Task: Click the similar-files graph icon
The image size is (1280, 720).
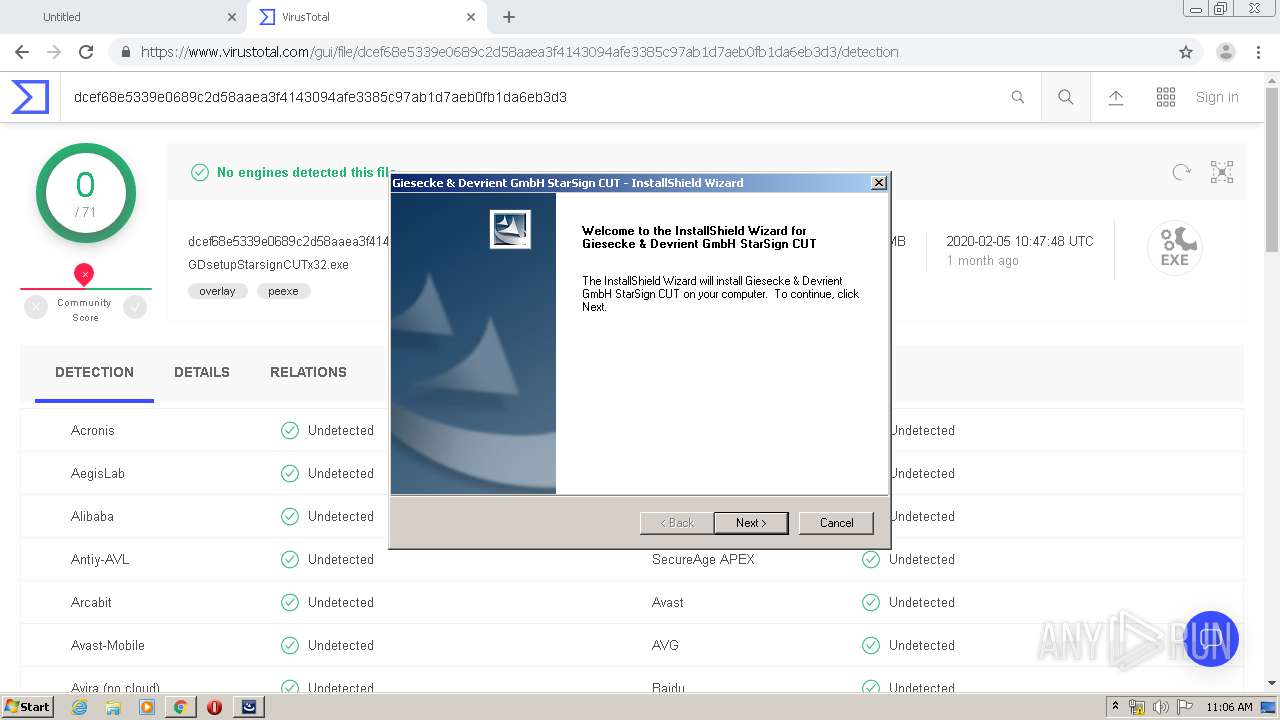Action: [x=1222, y=172]
